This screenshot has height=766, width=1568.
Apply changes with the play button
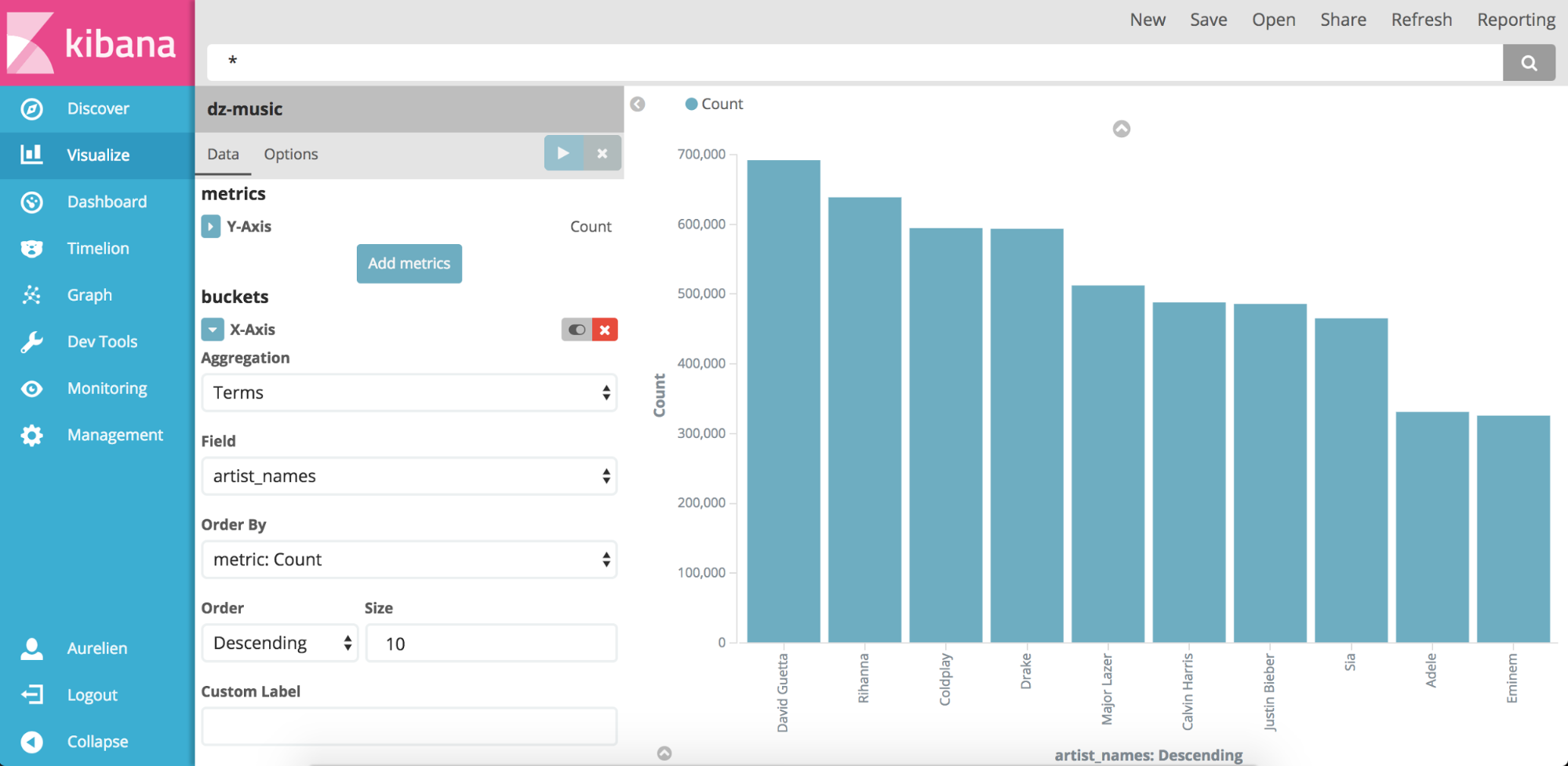563,153
